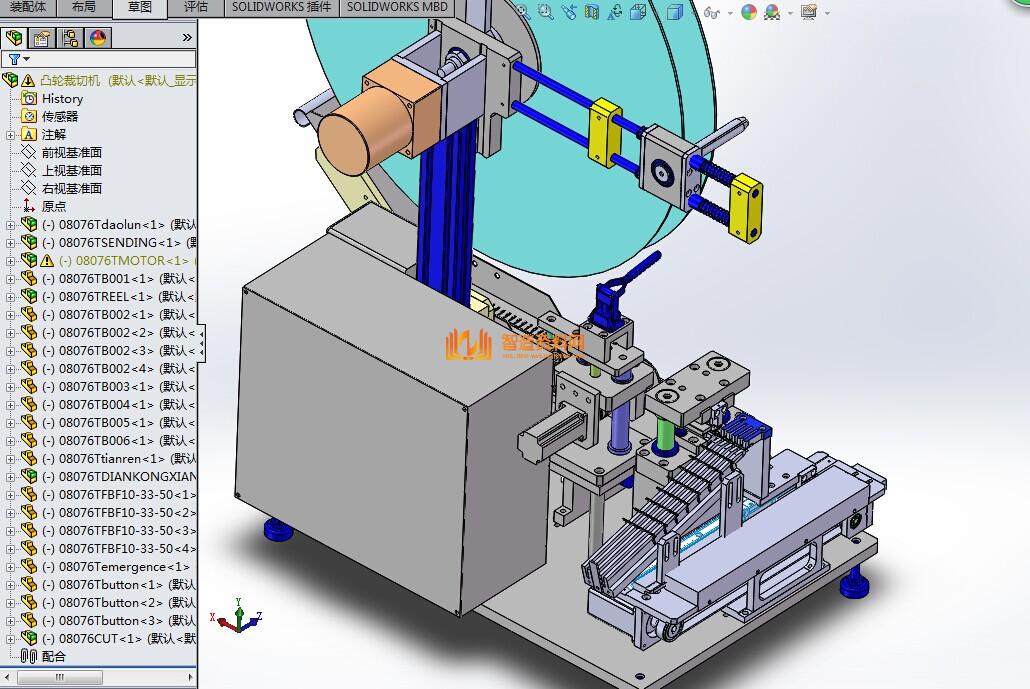This screenshot has width=1030, height=689.
Task: Open the PropertyManager tab icon
Action: click(x=42, y=39)
